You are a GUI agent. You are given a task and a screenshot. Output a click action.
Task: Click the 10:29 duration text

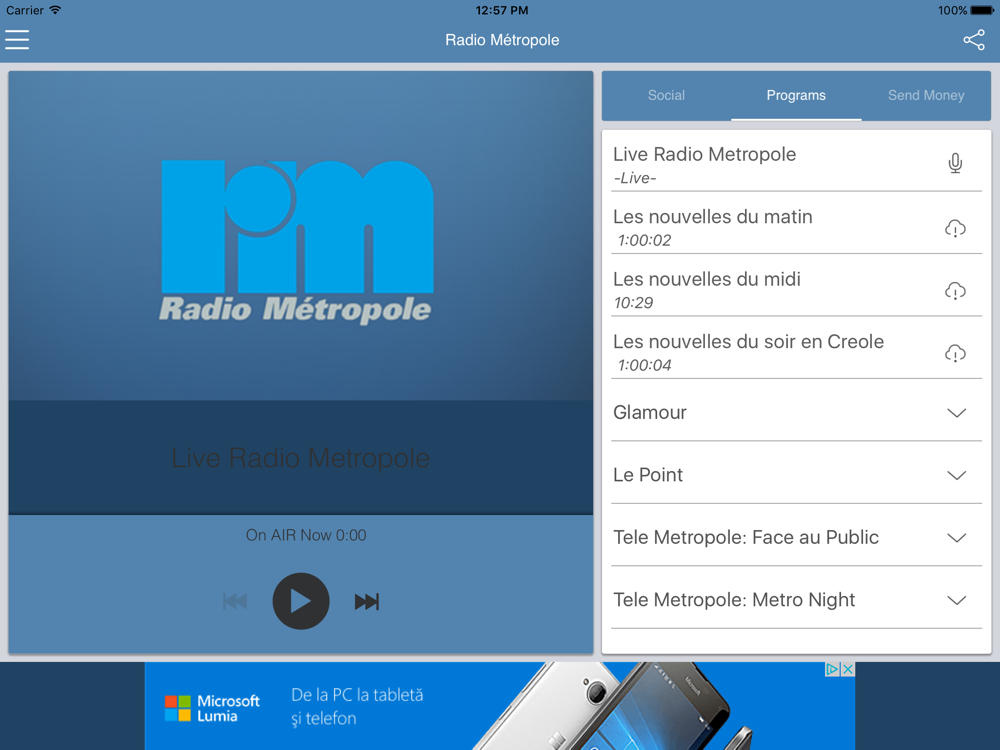click(633, 303)
